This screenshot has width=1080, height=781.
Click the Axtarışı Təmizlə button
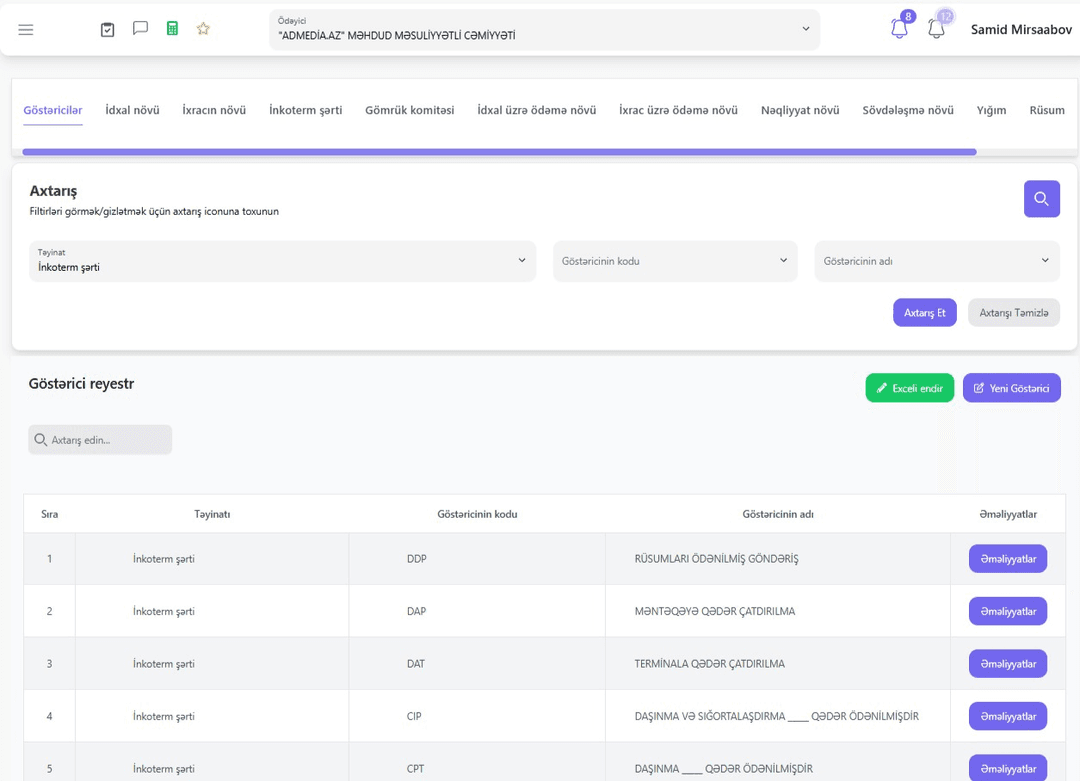click(1014, 313)
